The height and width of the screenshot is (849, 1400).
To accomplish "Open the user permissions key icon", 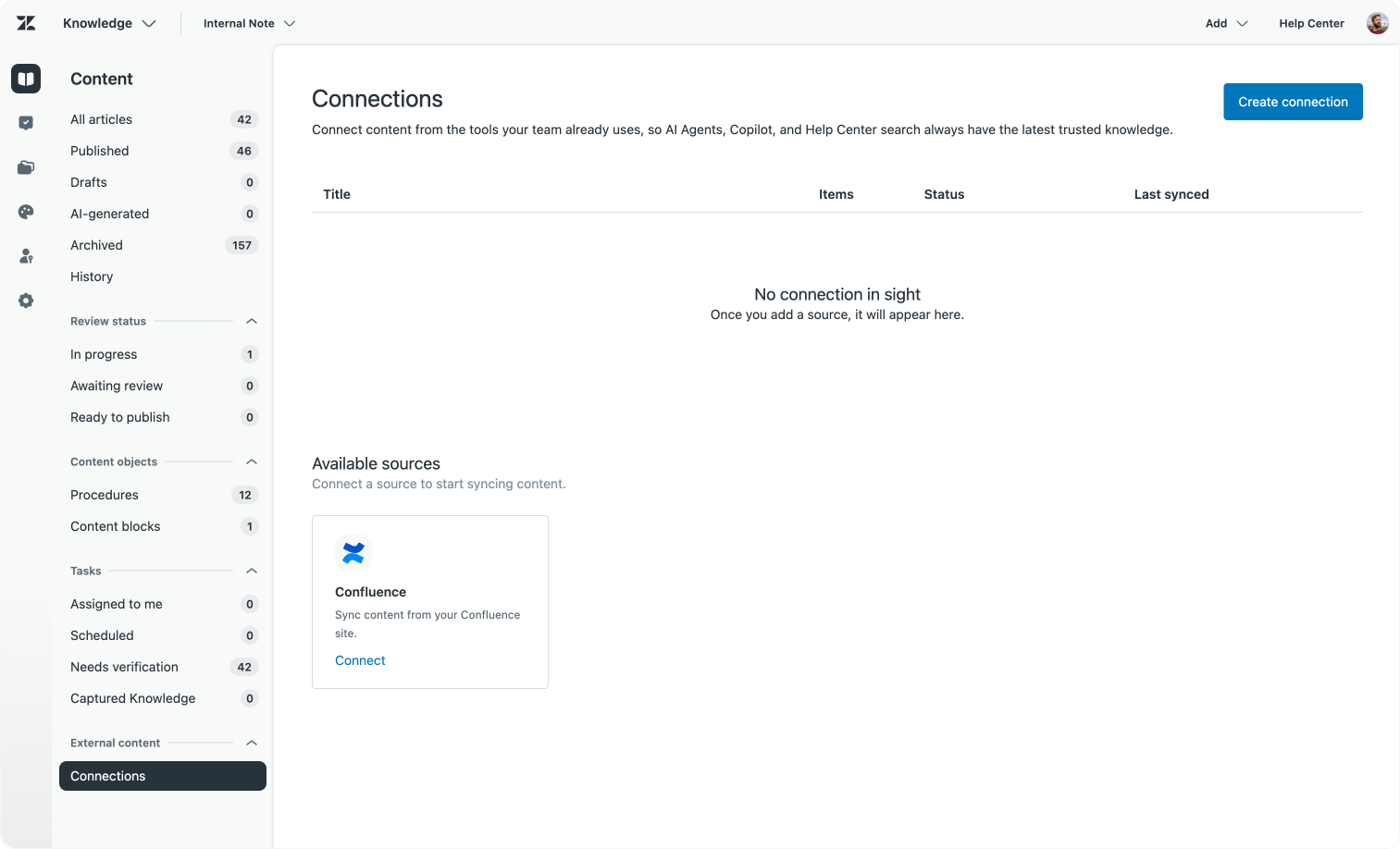I will [26, 256].
